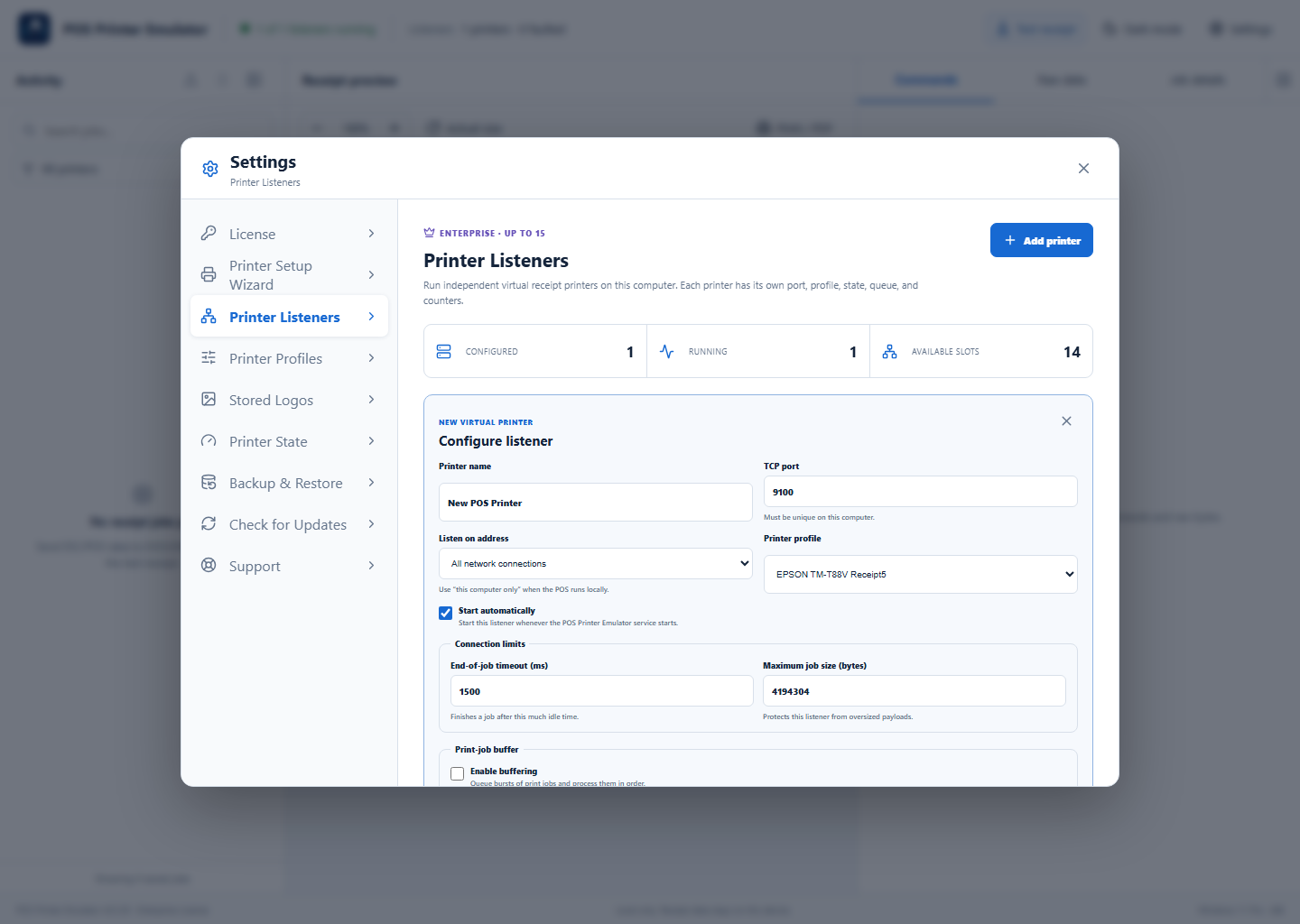Enable the buffering checkbox under Print-job buffer

point(457,774)
